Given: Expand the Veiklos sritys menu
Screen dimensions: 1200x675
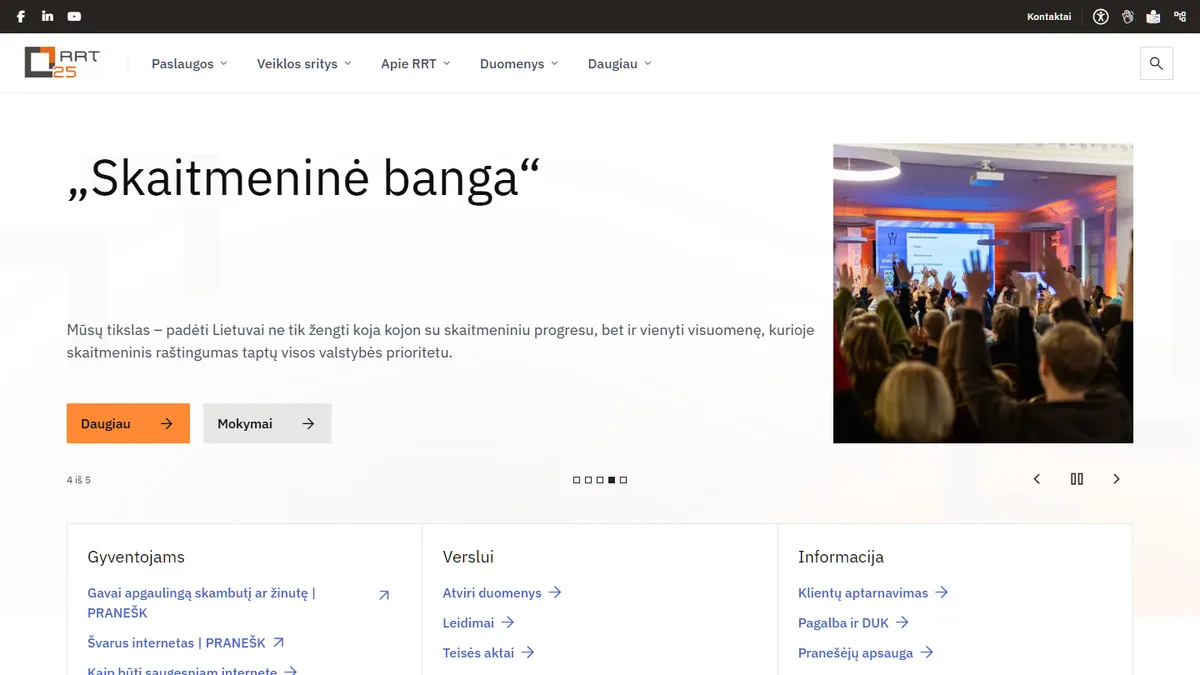Looking at the screenshot, I should pos(304,63).
